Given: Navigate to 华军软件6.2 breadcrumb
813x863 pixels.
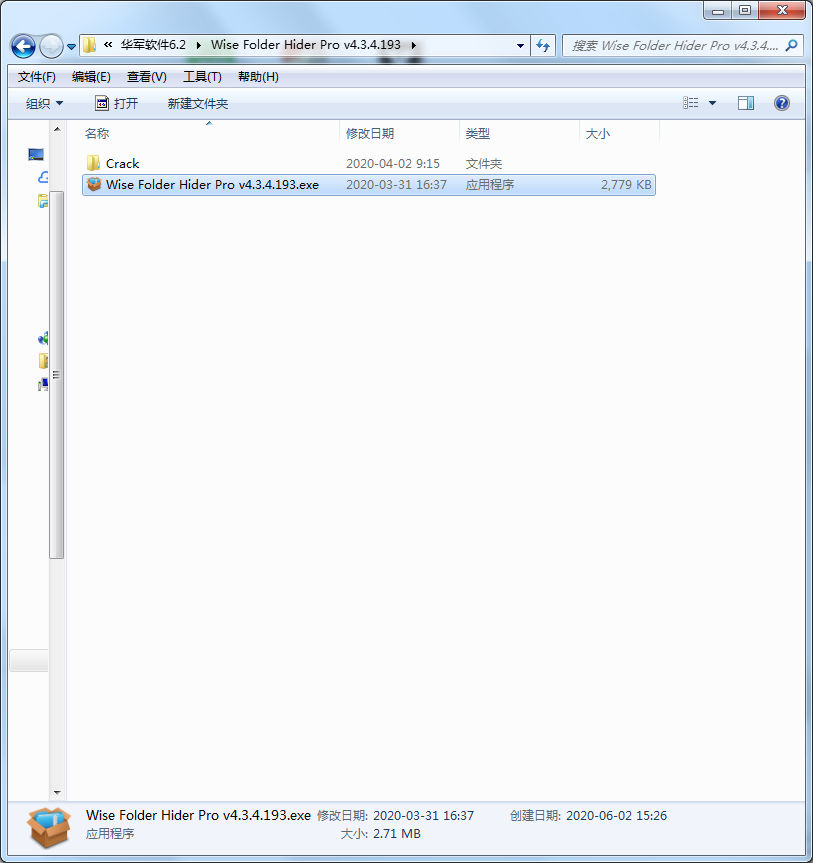Looking at the screenshot, I should click(153, 45).
